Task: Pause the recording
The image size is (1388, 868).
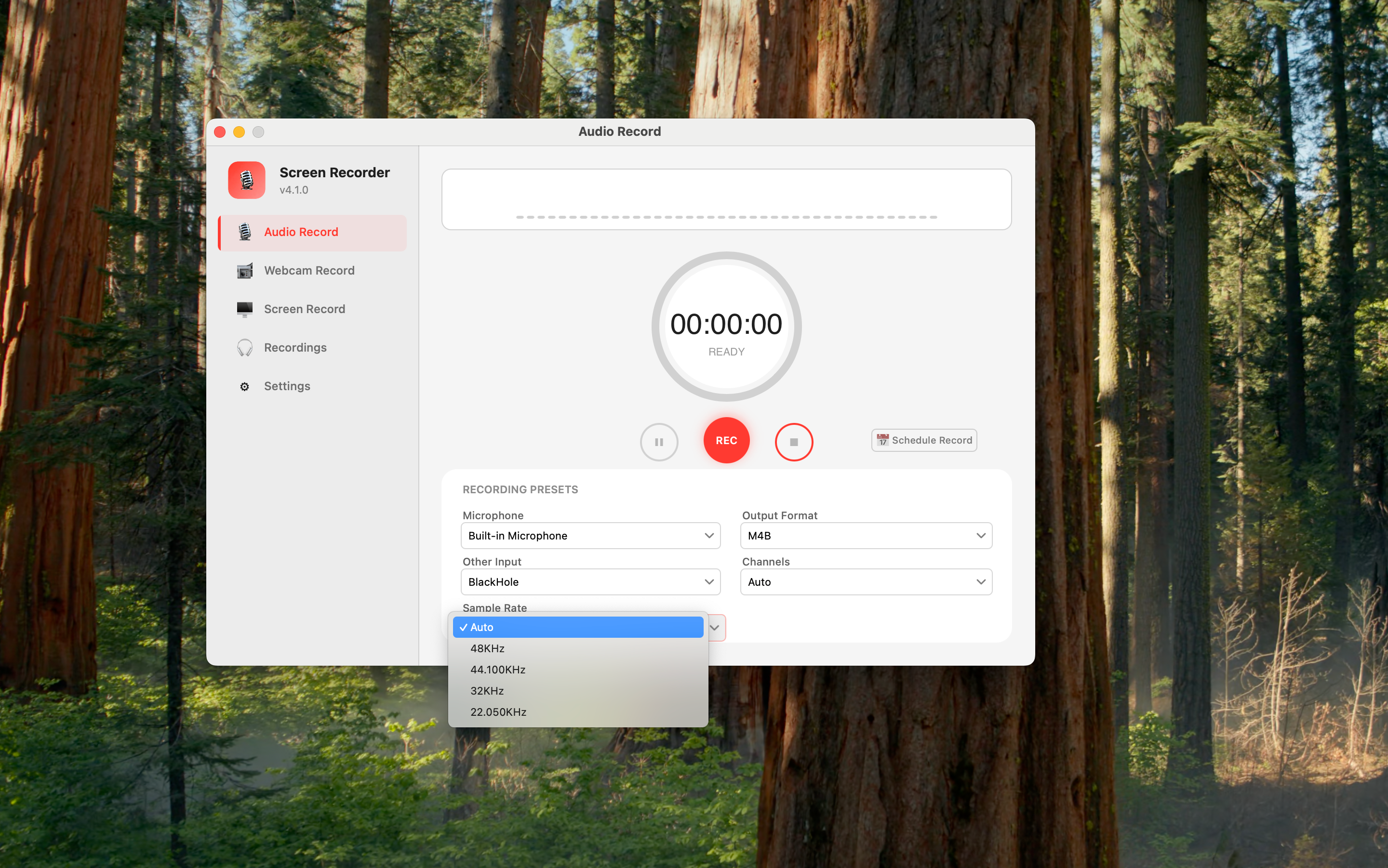Action: tap(659, 442)
